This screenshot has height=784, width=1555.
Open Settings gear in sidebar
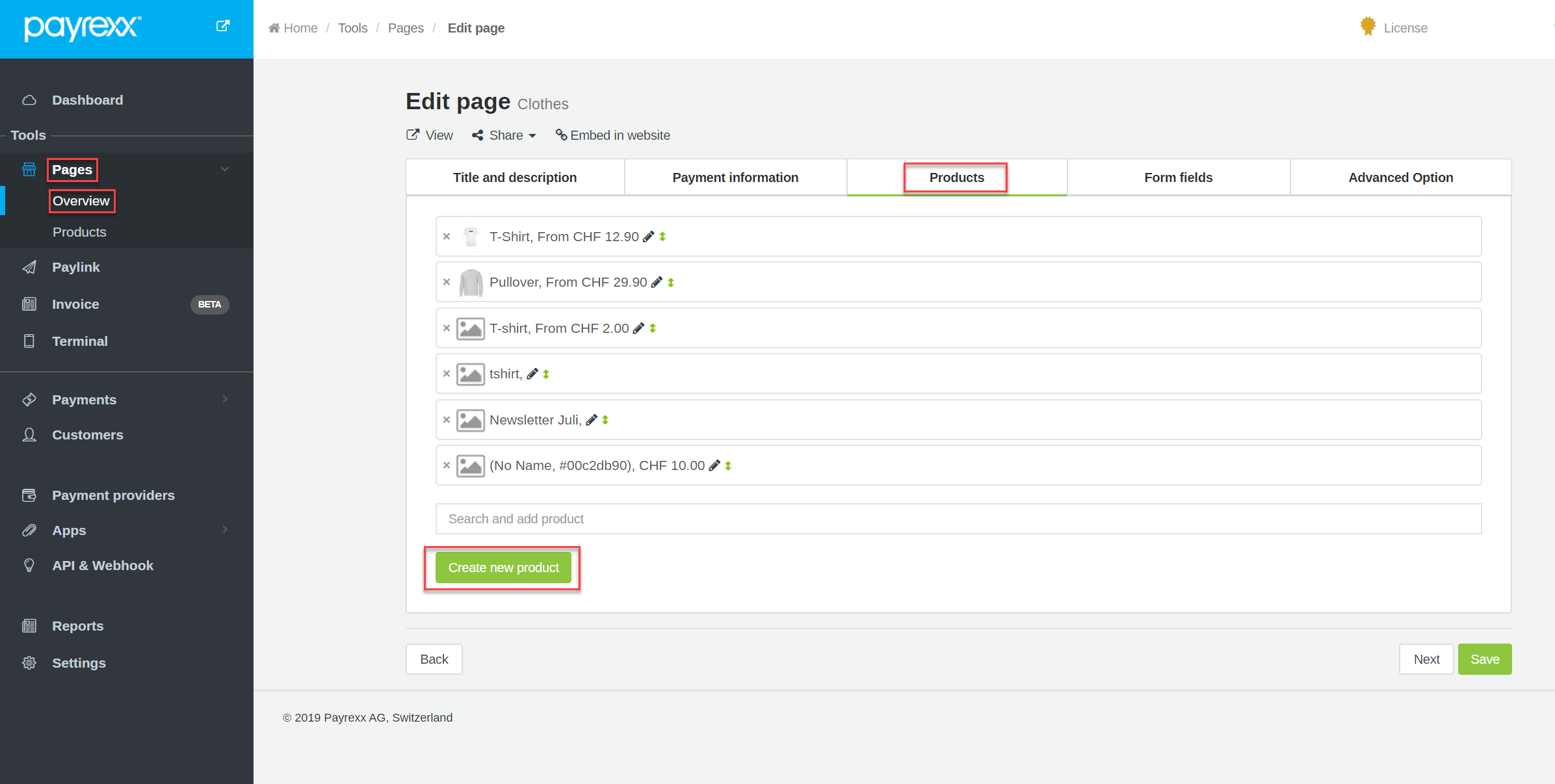point(29,663)
